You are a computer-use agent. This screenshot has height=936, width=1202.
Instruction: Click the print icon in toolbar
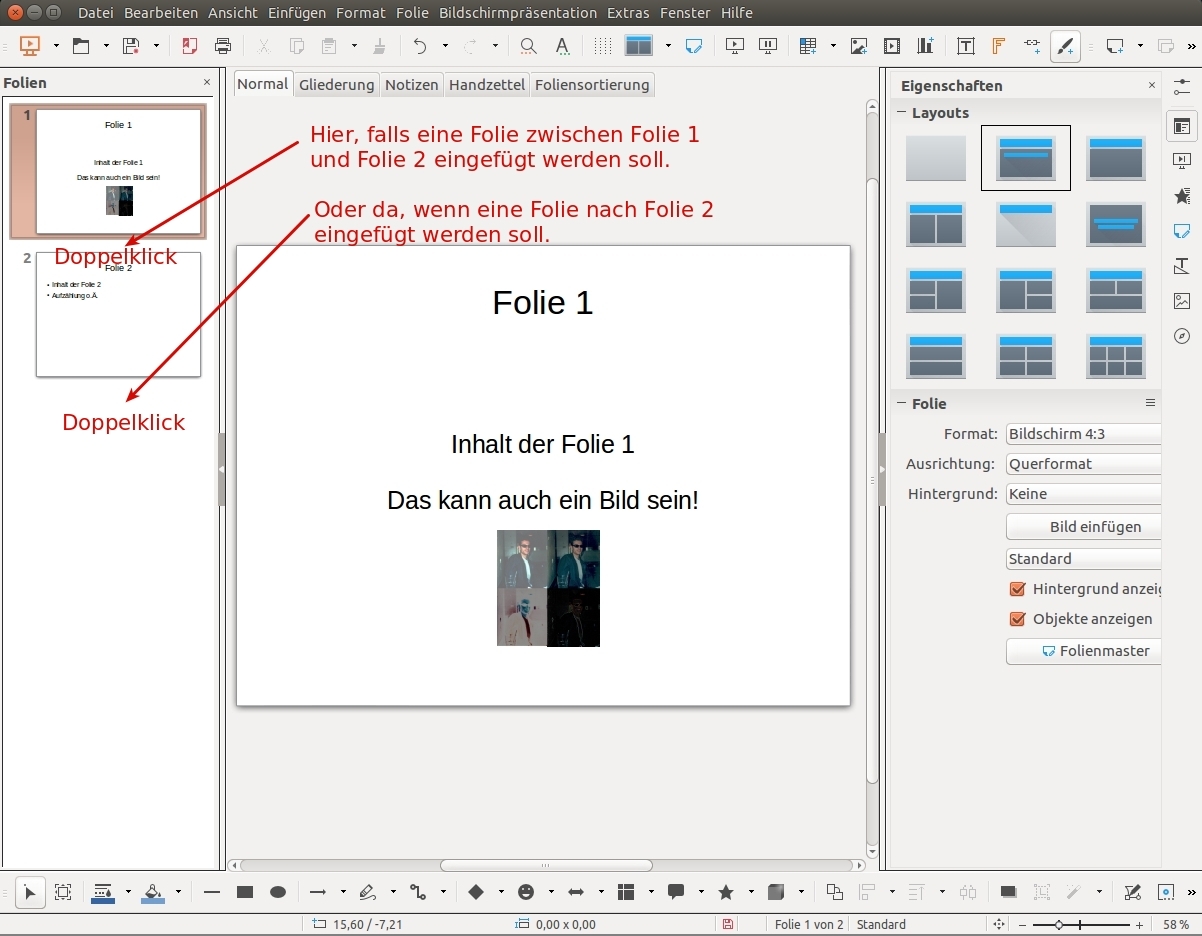tap(223, 46)
